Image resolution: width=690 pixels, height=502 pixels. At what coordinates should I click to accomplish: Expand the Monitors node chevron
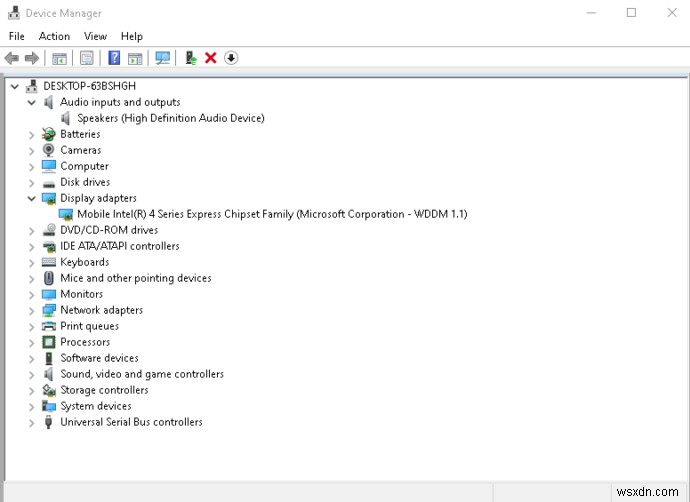[x=32, y=295]
